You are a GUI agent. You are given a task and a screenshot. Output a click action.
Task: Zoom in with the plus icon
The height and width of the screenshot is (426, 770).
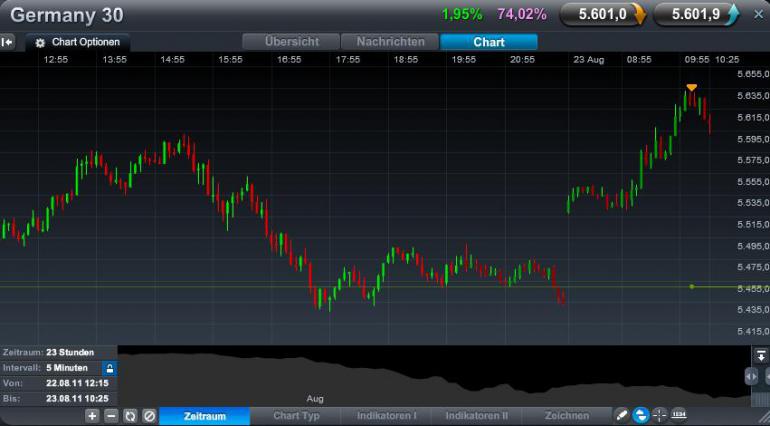coord(92,416)
